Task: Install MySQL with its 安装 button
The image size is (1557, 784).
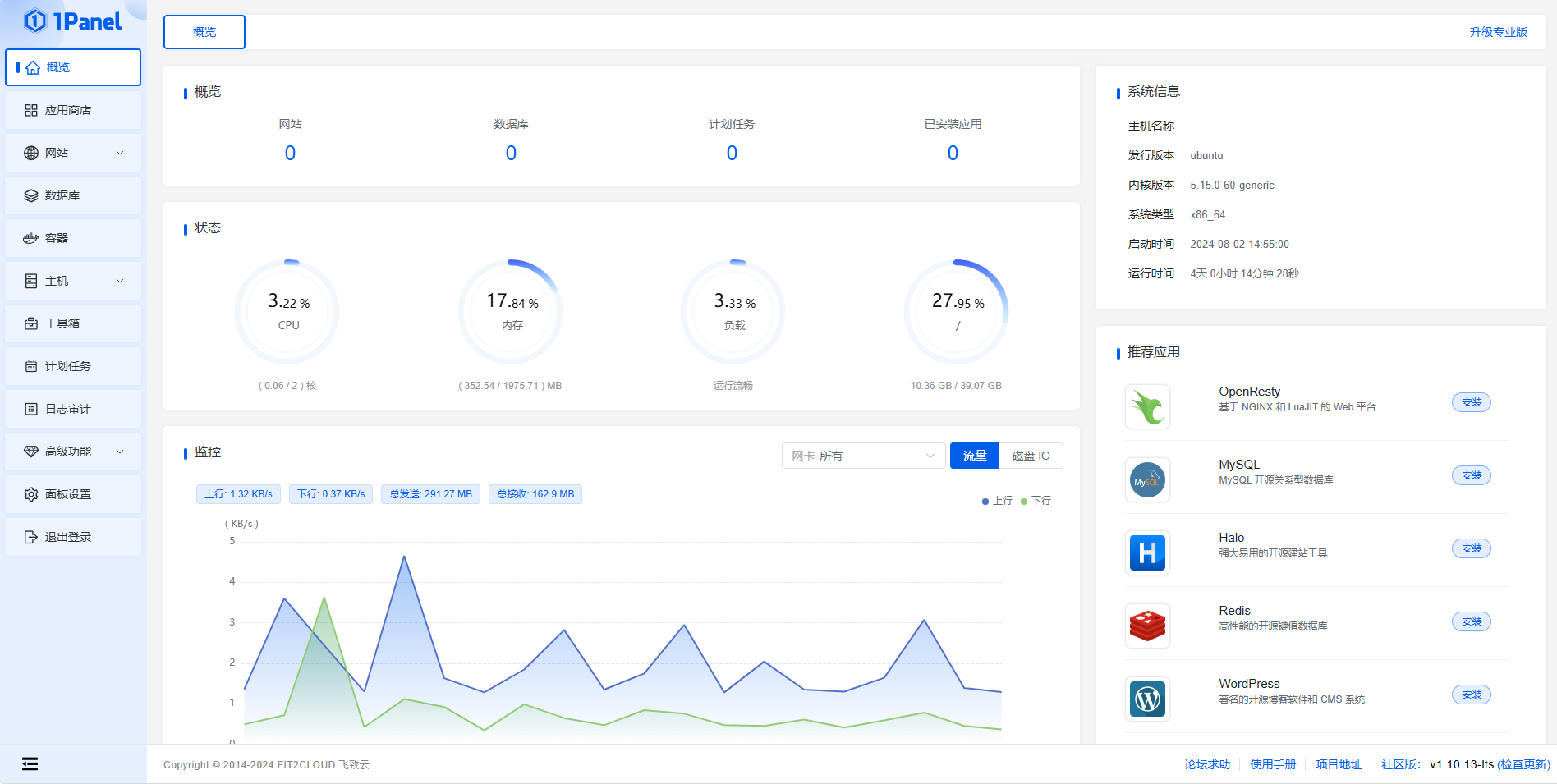Action: [x=1471, y=475]
